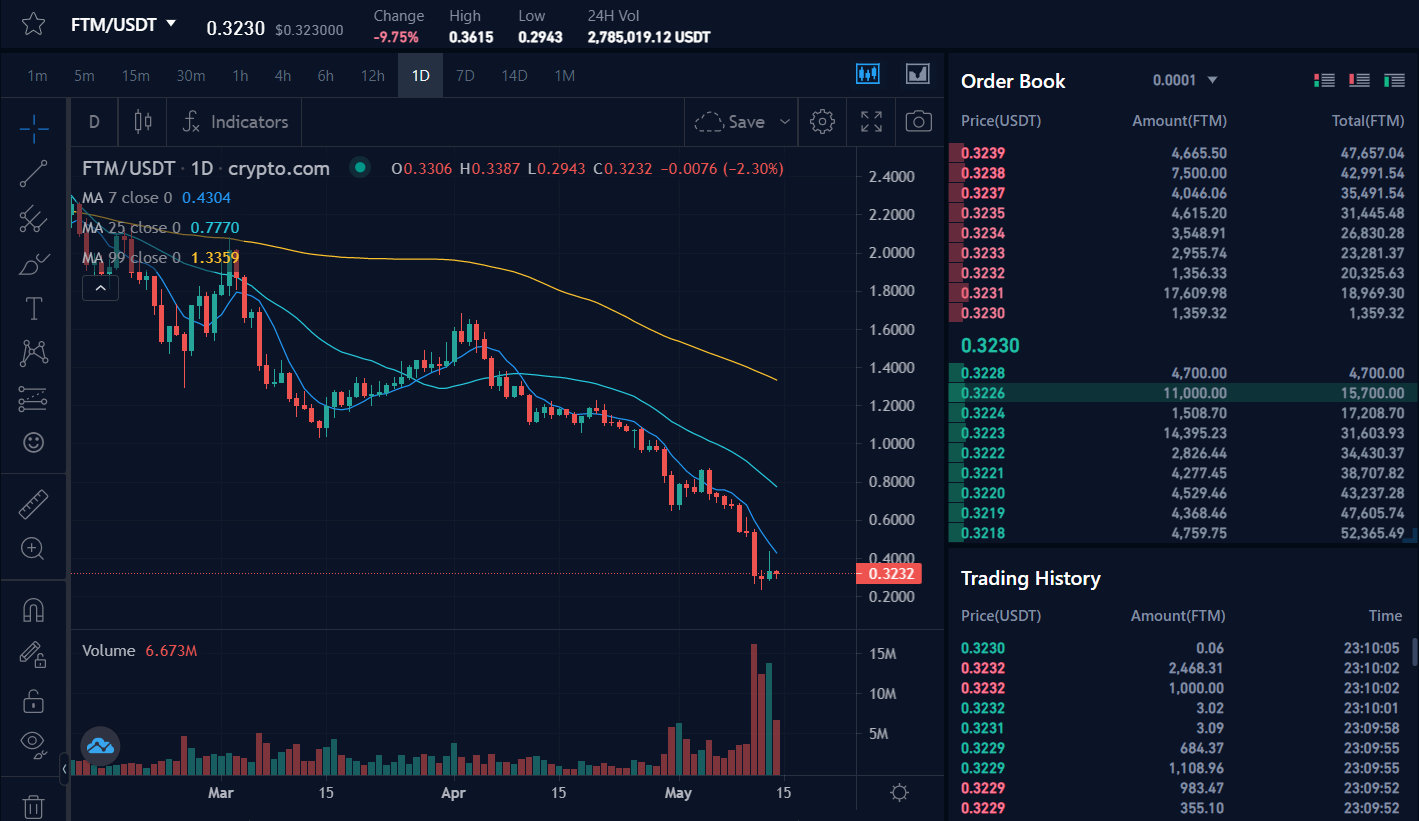Screen dimensions: 1419x821
Task: Click the 0.3232 price label on axis
Action: pos(888,573)
